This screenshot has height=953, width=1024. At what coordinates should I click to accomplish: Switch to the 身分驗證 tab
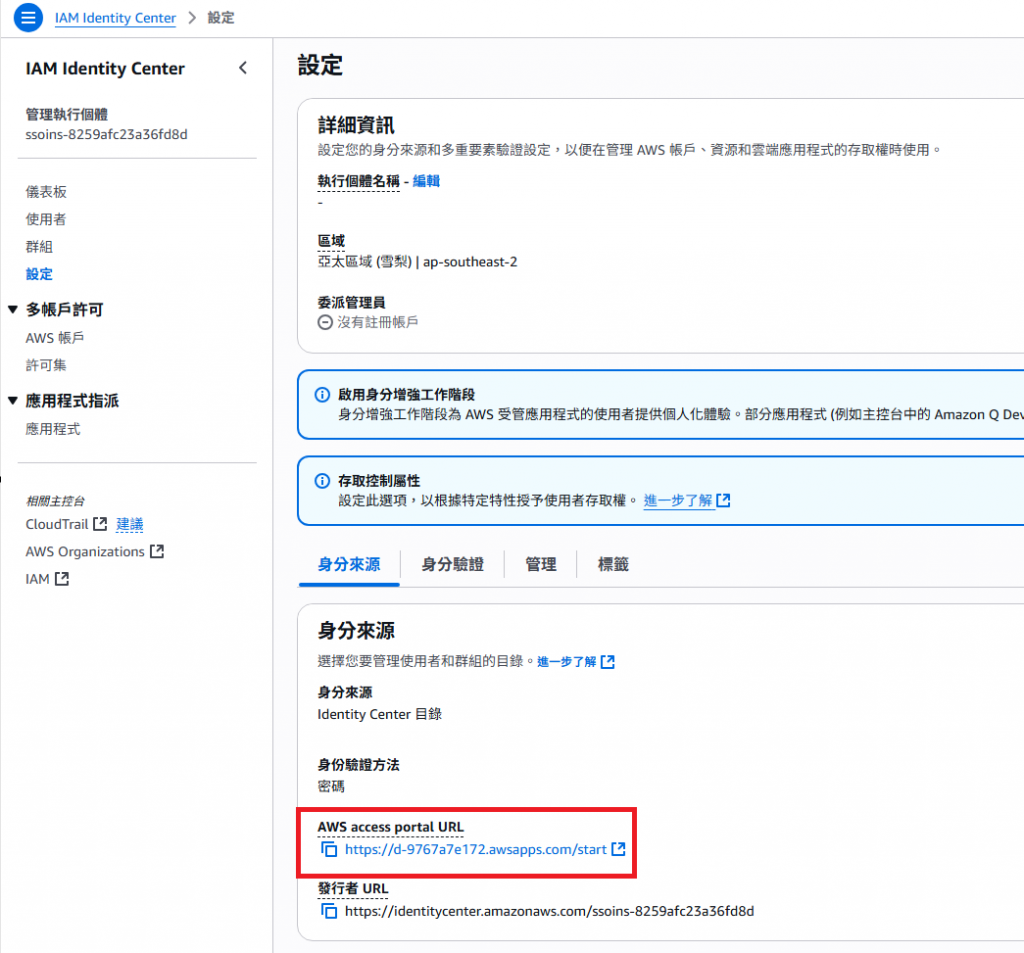tap(453, 564)
